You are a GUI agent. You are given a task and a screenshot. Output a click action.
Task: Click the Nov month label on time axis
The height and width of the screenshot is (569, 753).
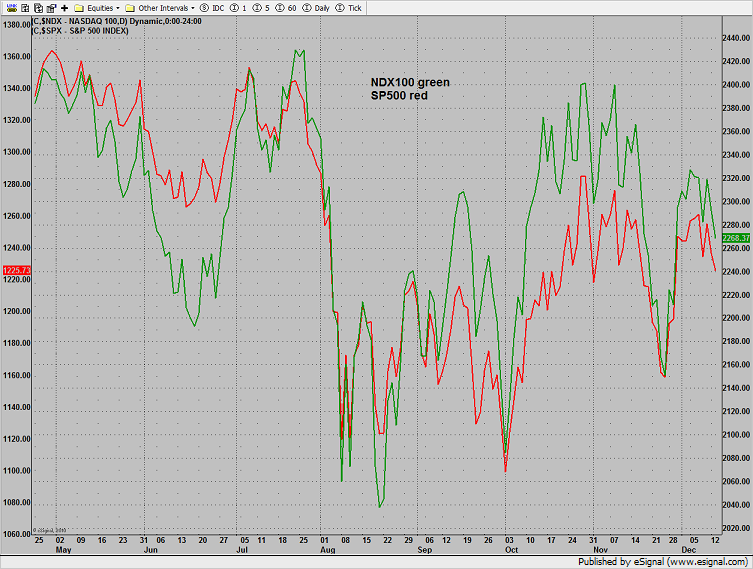(x=601, y=550)
